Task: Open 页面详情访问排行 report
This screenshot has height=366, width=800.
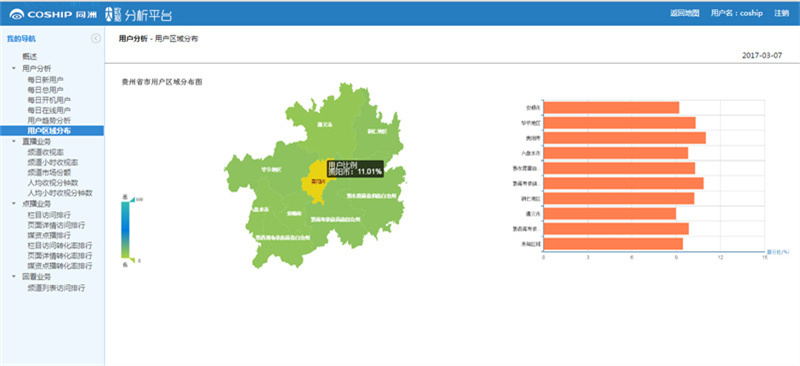Action: point(56,225)
